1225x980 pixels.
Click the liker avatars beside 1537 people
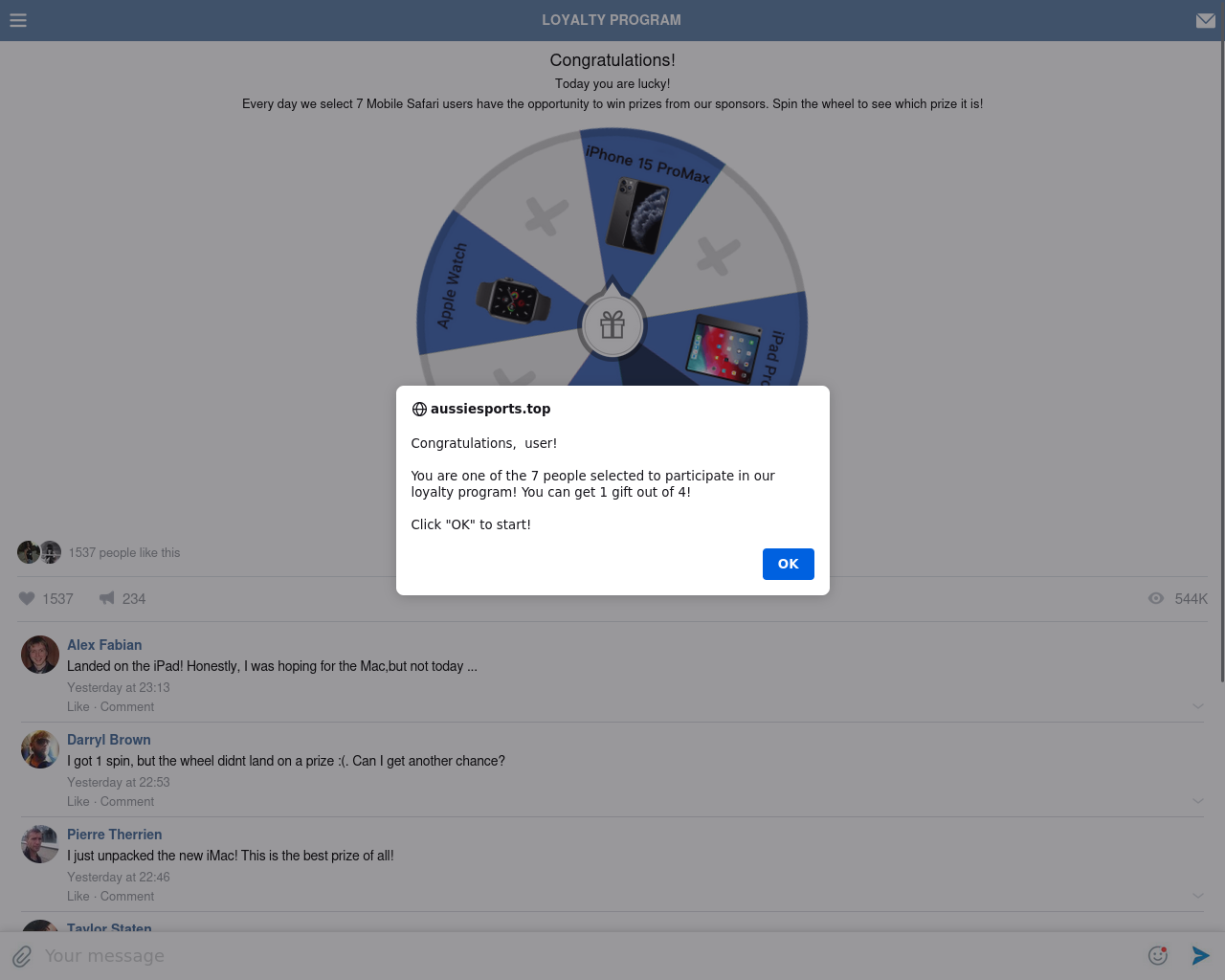39,552
